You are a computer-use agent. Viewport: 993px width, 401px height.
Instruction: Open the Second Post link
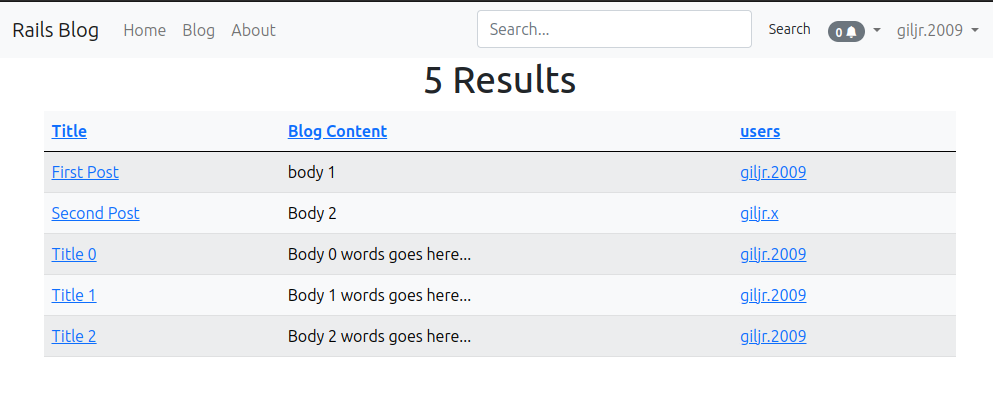[96, 213]
